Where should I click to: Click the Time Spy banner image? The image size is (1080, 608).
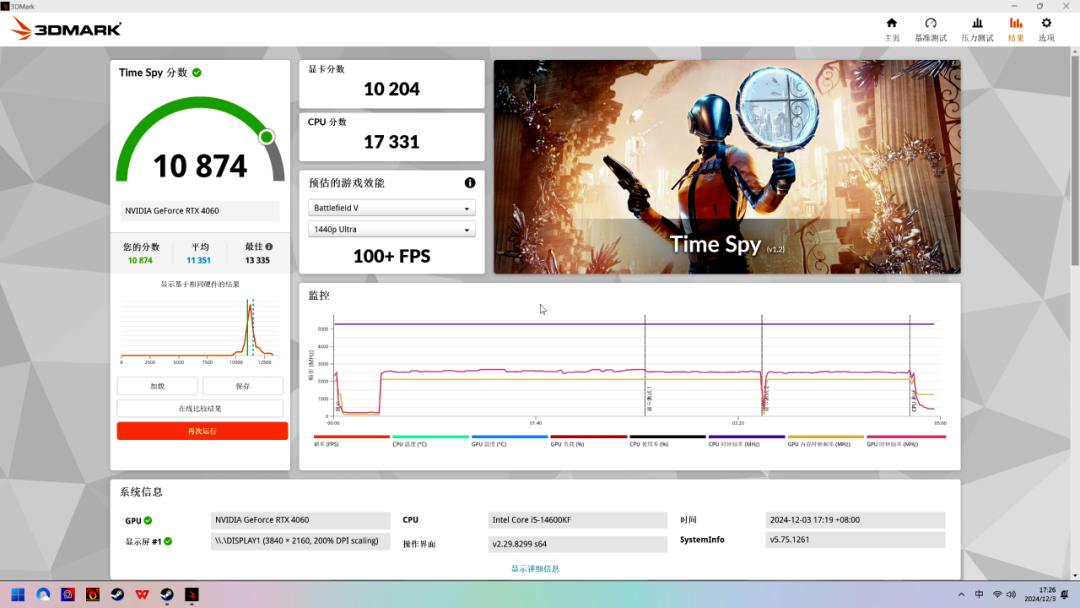pos(727,167)
